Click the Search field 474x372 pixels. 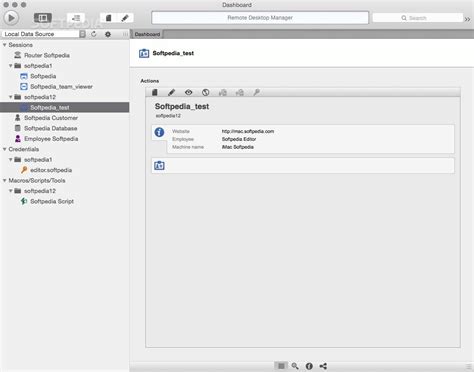click(418, 18)
